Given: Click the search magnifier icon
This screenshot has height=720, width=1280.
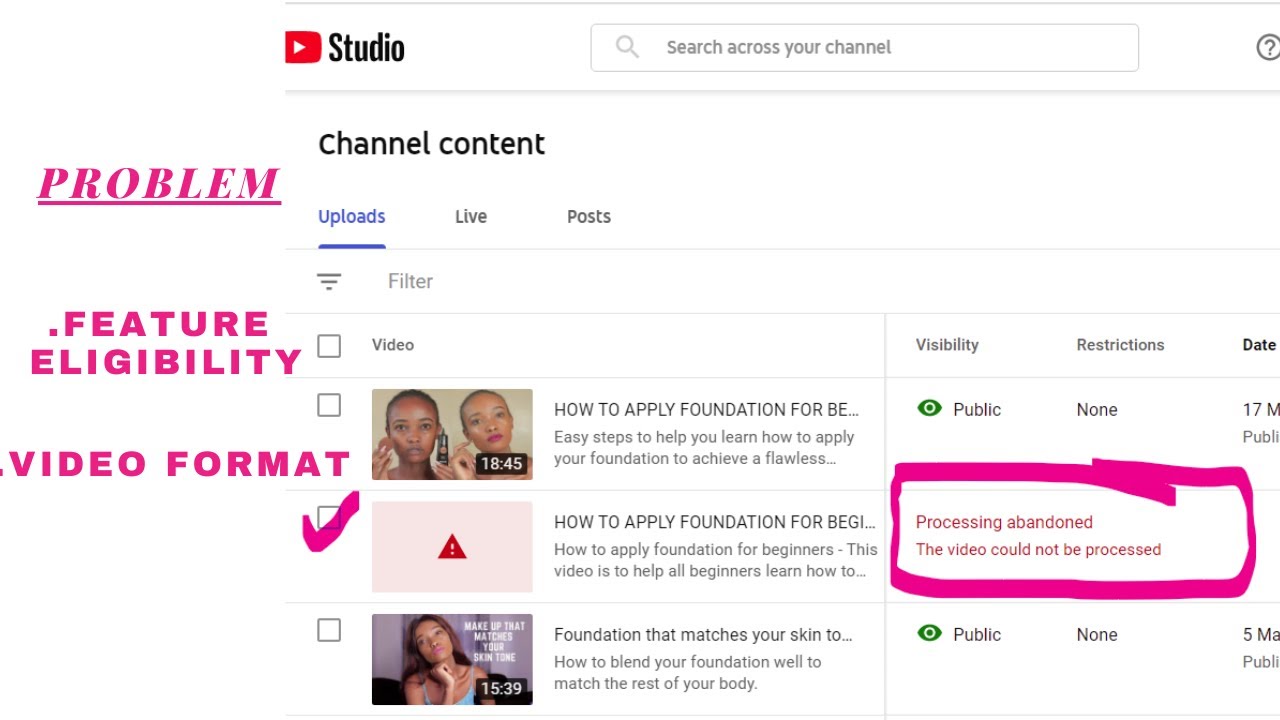Looking at the screenshot, I should click(627, 47).
